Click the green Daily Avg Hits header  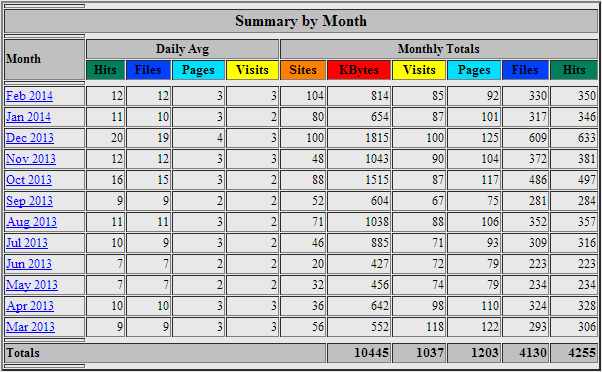(105, 70)
